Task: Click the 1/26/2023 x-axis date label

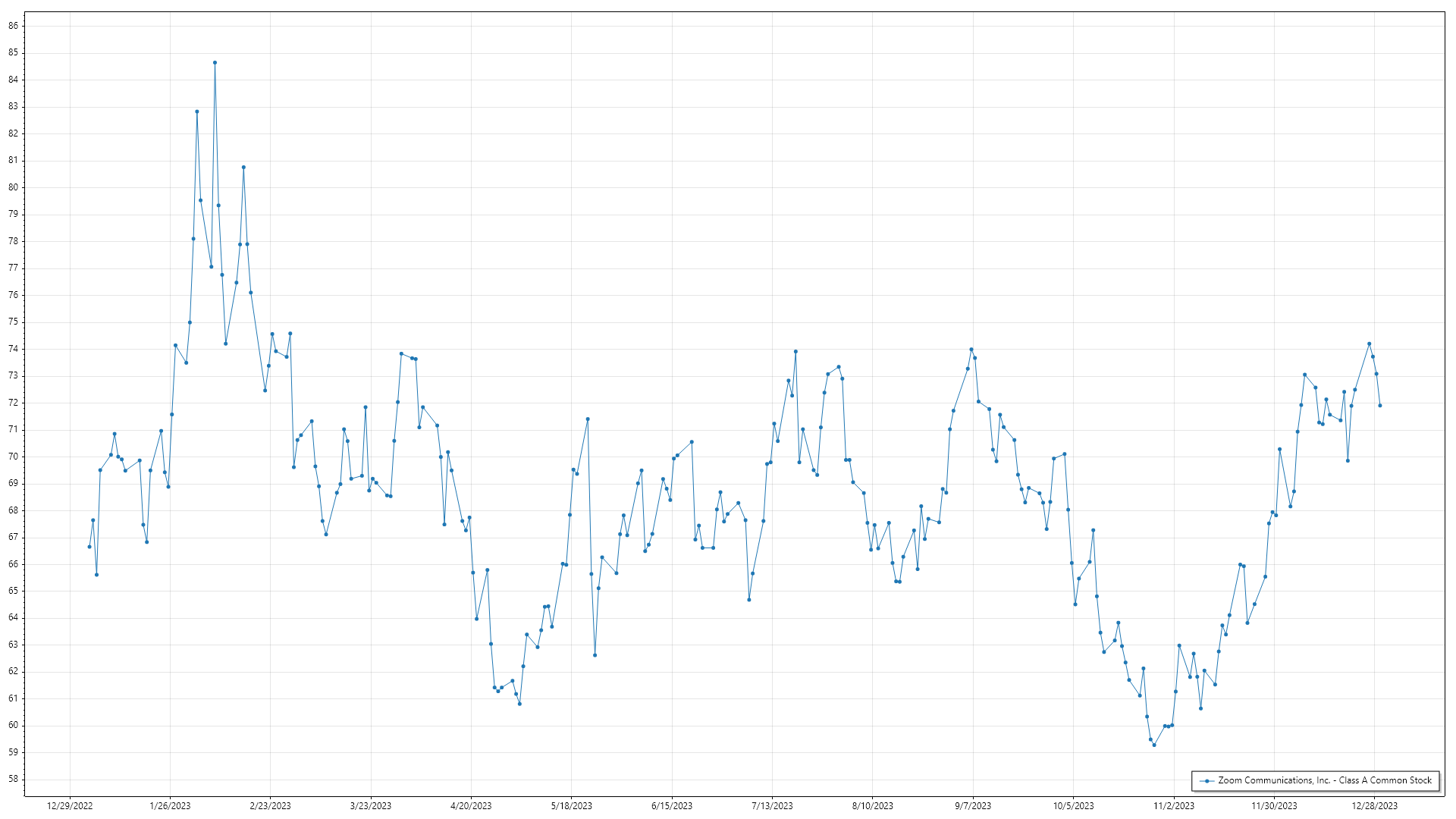Action: pos(170,806)
